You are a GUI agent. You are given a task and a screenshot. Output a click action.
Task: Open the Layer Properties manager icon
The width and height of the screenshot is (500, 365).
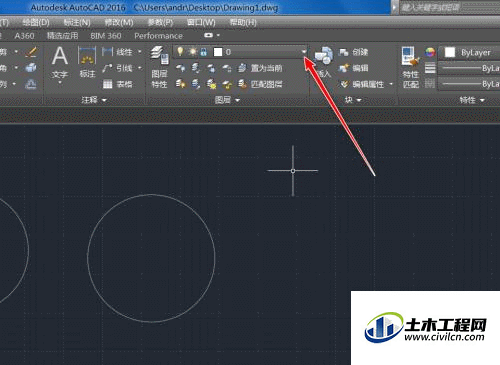click(x=160, y=55)
